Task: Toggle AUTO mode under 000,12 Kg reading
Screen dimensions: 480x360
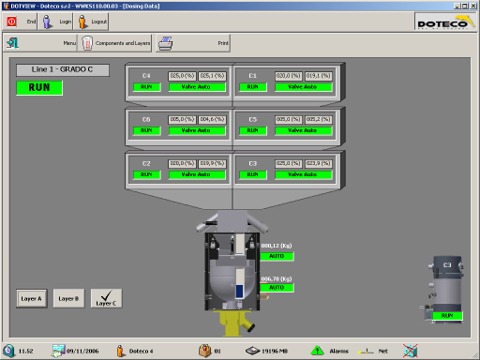Action: tap(277, 256)
